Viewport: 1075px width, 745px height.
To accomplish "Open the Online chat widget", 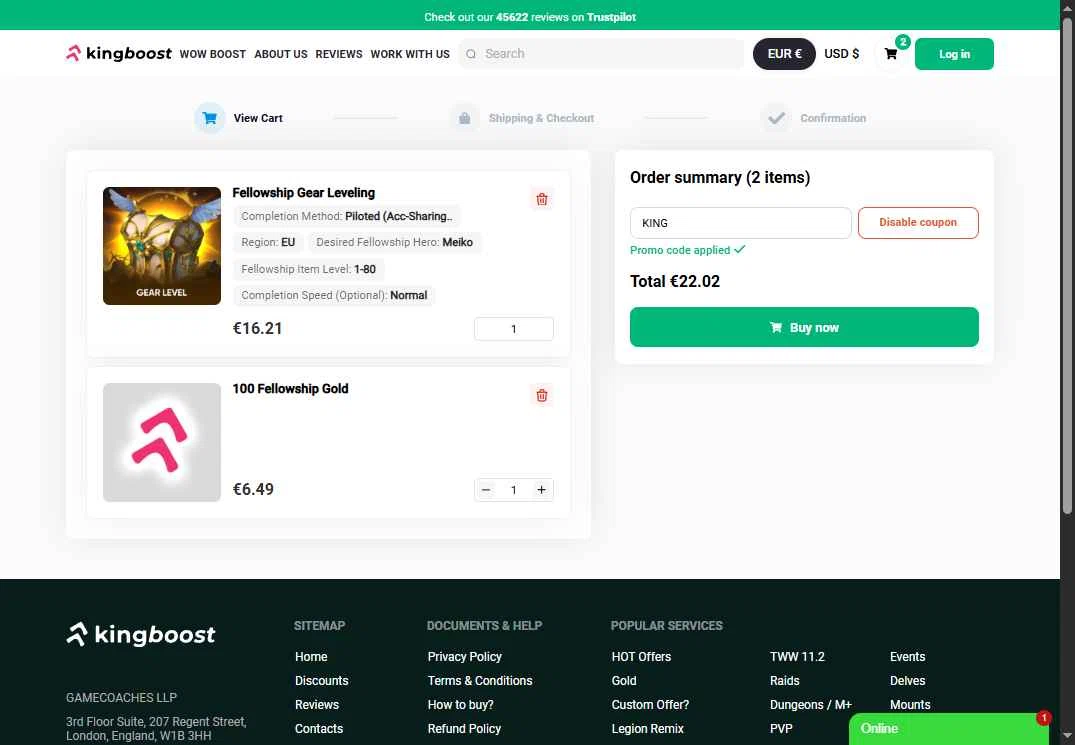I will tap(948, 729).
